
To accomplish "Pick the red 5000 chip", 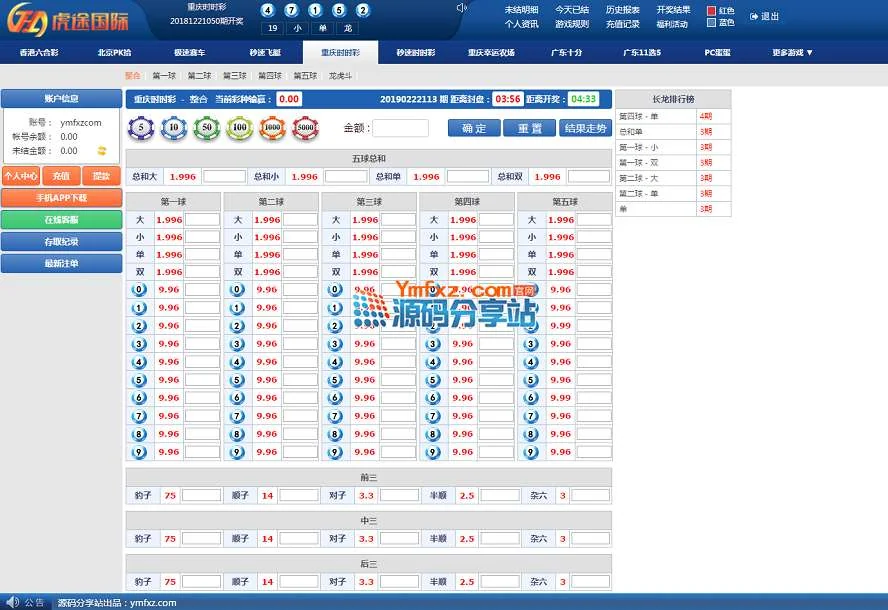I will coord(304,128).
